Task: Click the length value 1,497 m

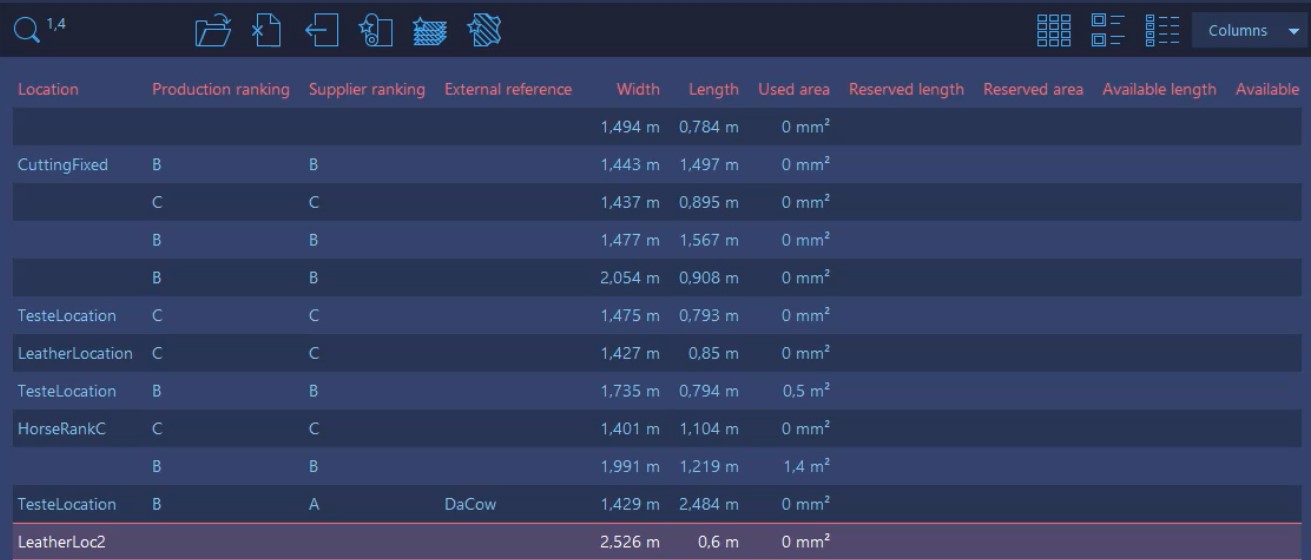Action: click(x=709, y=164)
